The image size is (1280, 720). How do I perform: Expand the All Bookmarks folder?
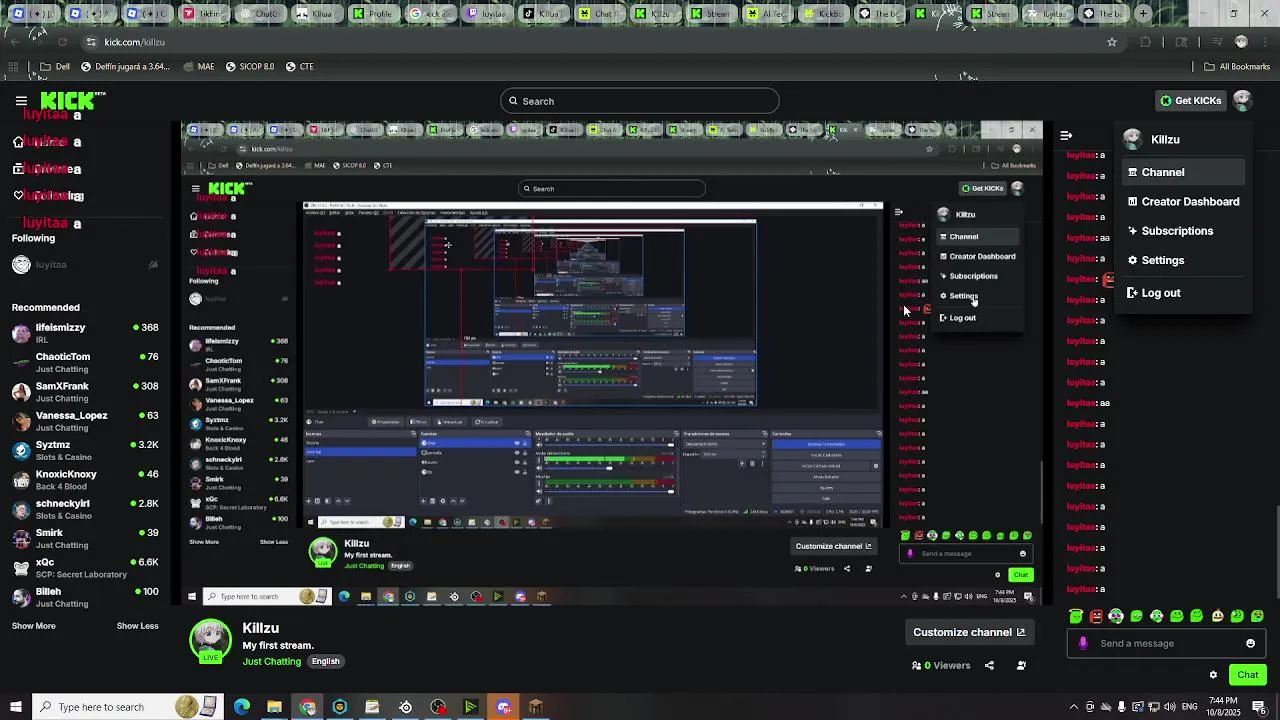click(1236, 67)
